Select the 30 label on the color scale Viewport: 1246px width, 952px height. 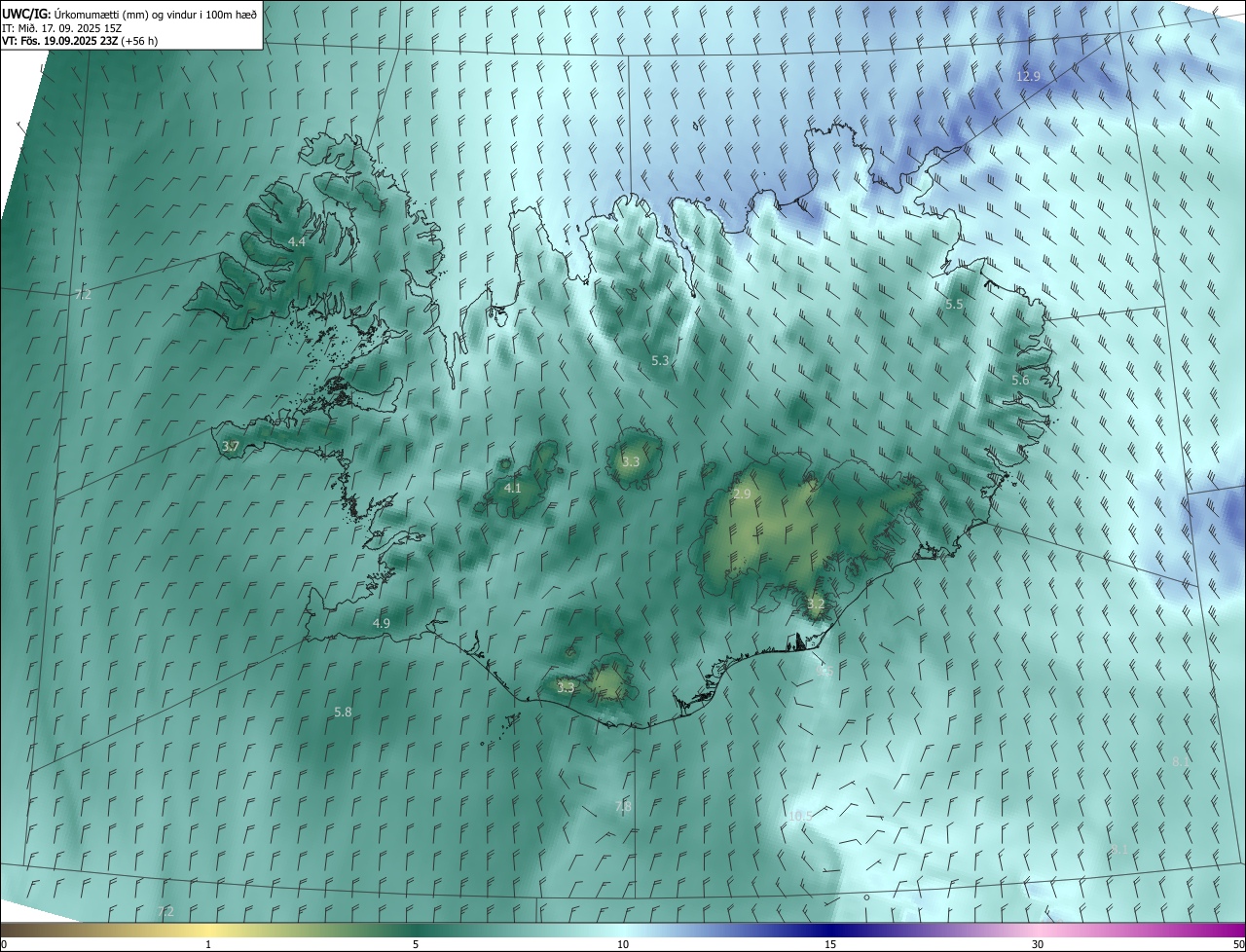[1038, 945]
